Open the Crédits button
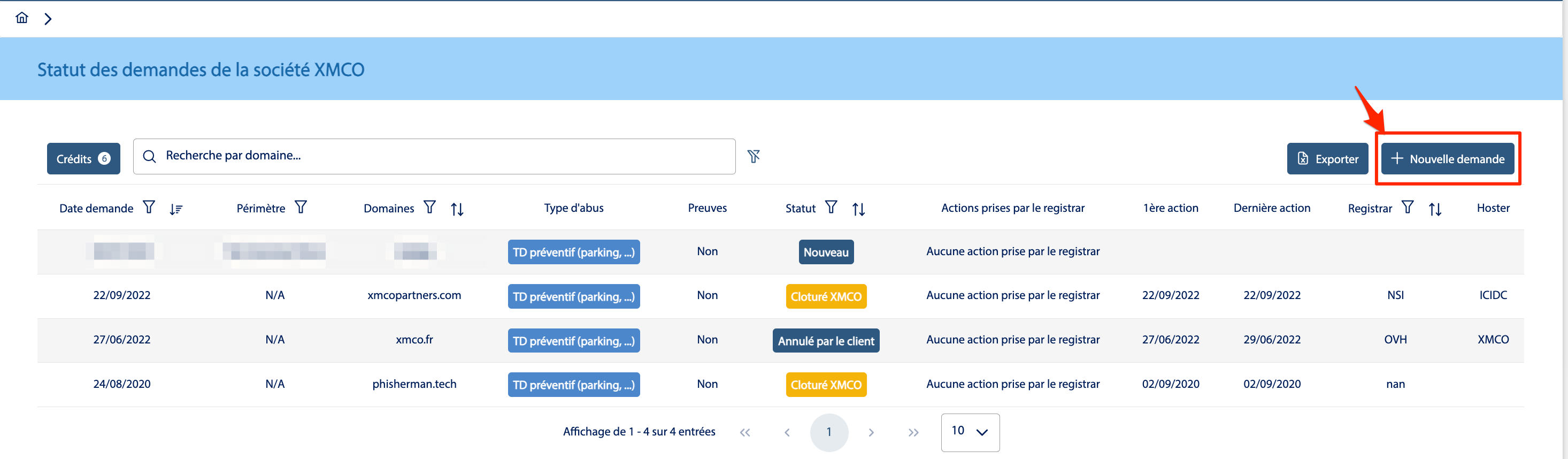 (x=83, y=159)
